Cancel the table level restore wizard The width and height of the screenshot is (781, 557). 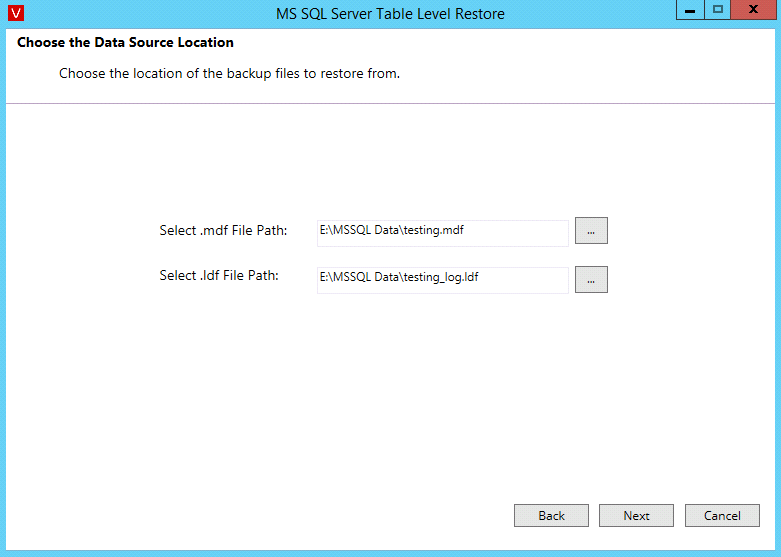722,516
